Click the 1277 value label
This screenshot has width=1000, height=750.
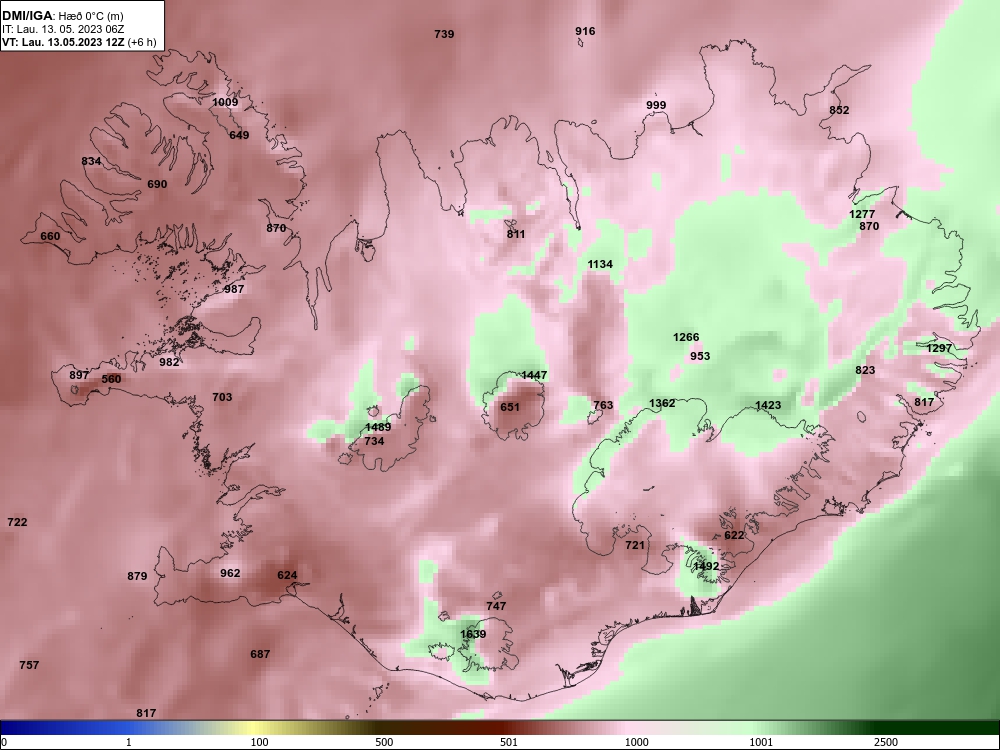click(x=862, y=214)
